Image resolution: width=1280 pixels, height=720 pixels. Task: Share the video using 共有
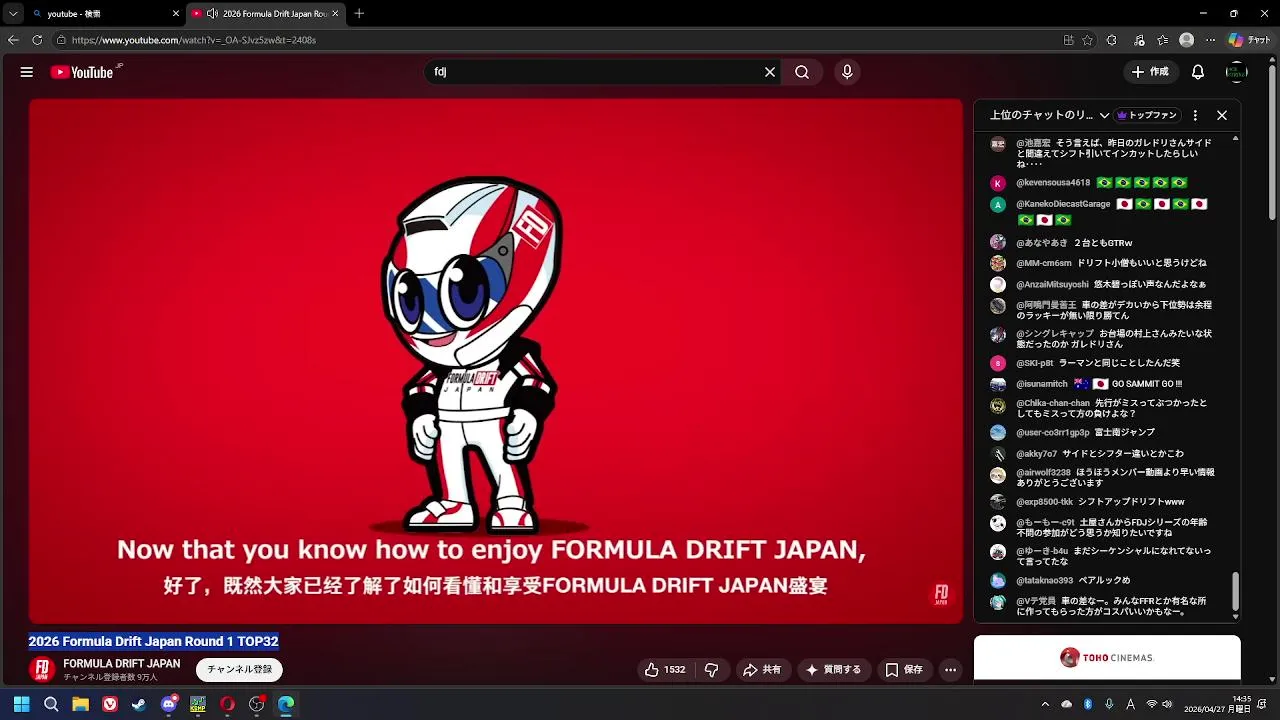coord(761,670)
